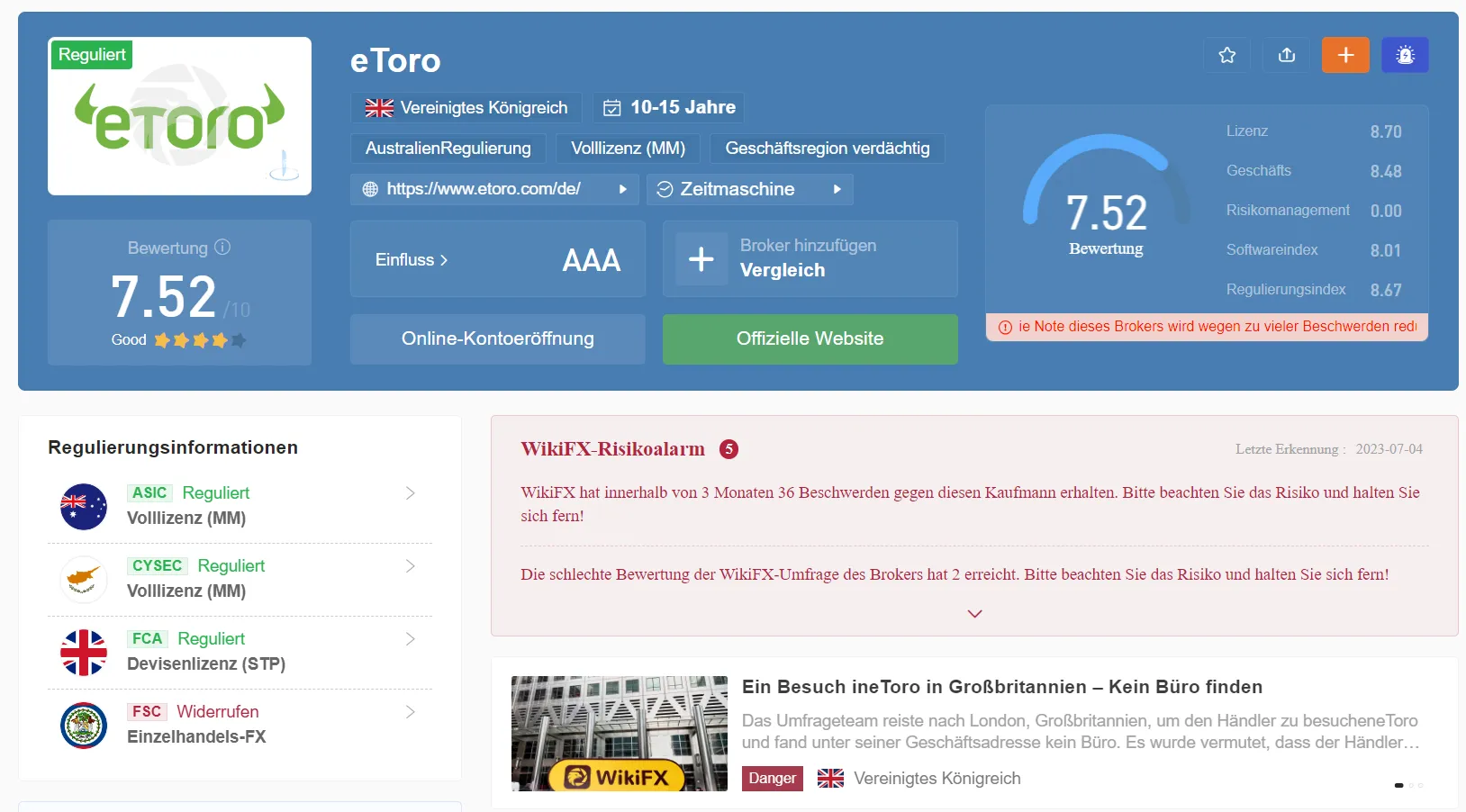The width and height of the screenshot is (1466, 812).
Task: Click the warning icon in complaints notice
Action: 1005,327
